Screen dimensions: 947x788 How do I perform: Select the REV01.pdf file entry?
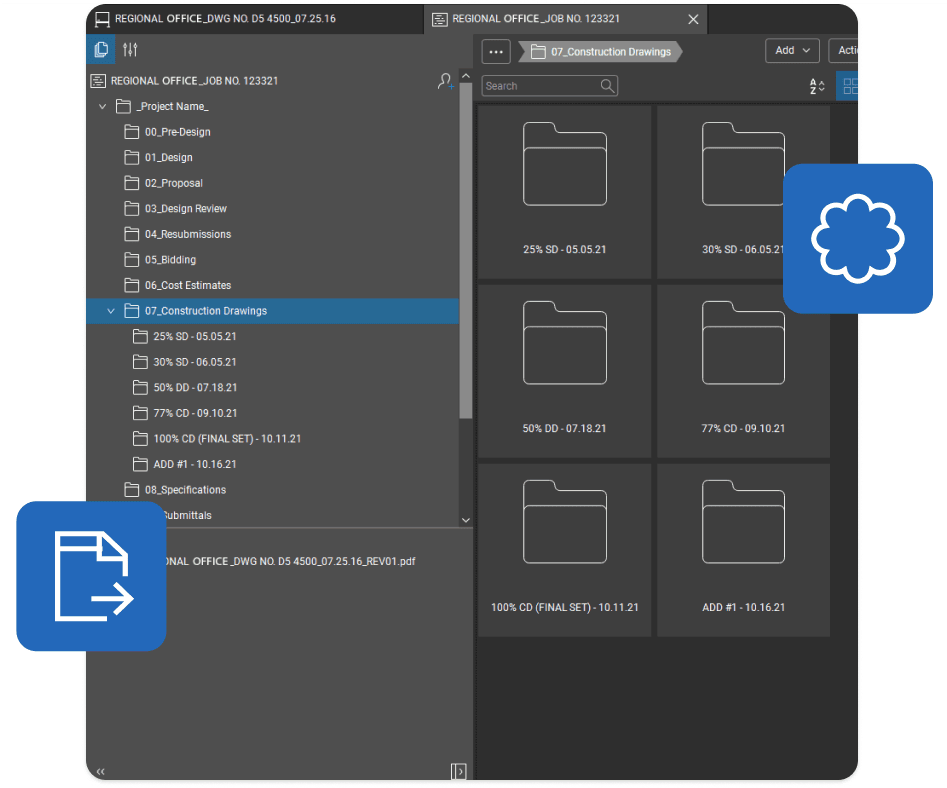pos(290,562)
